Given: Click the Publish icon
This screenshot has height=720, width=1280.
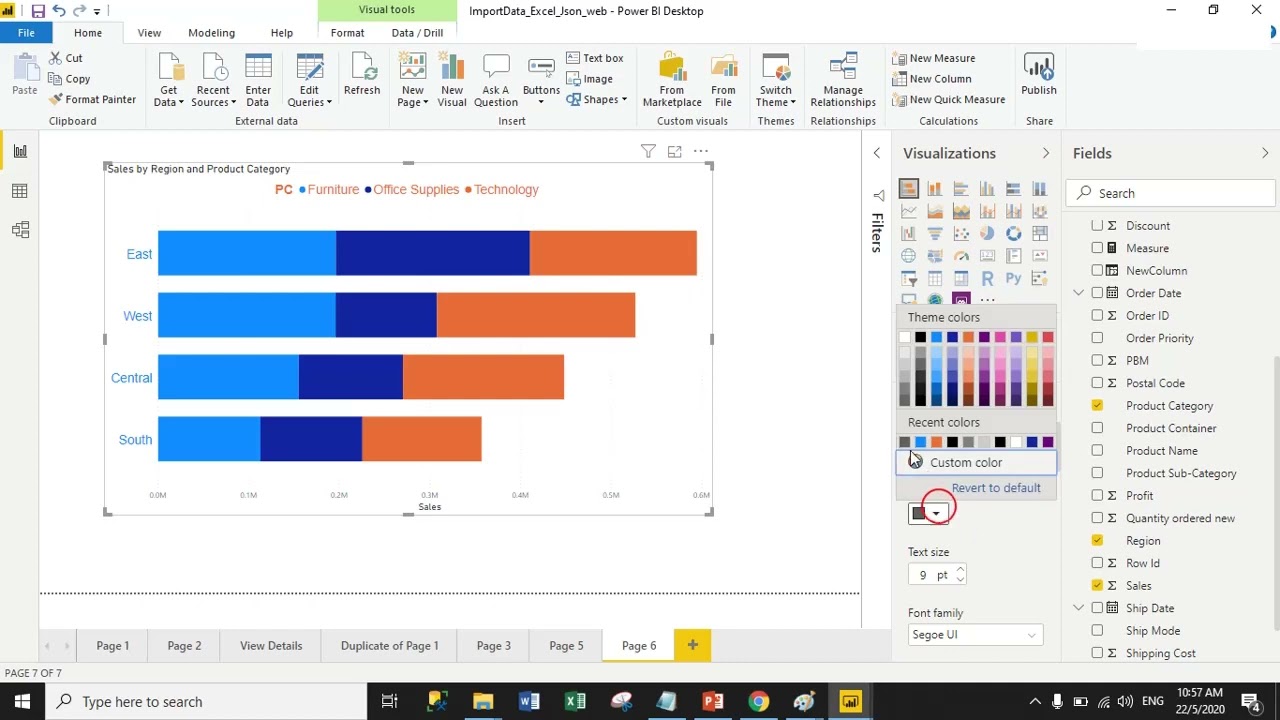Looking at the screenshot, I should 1039,75.
